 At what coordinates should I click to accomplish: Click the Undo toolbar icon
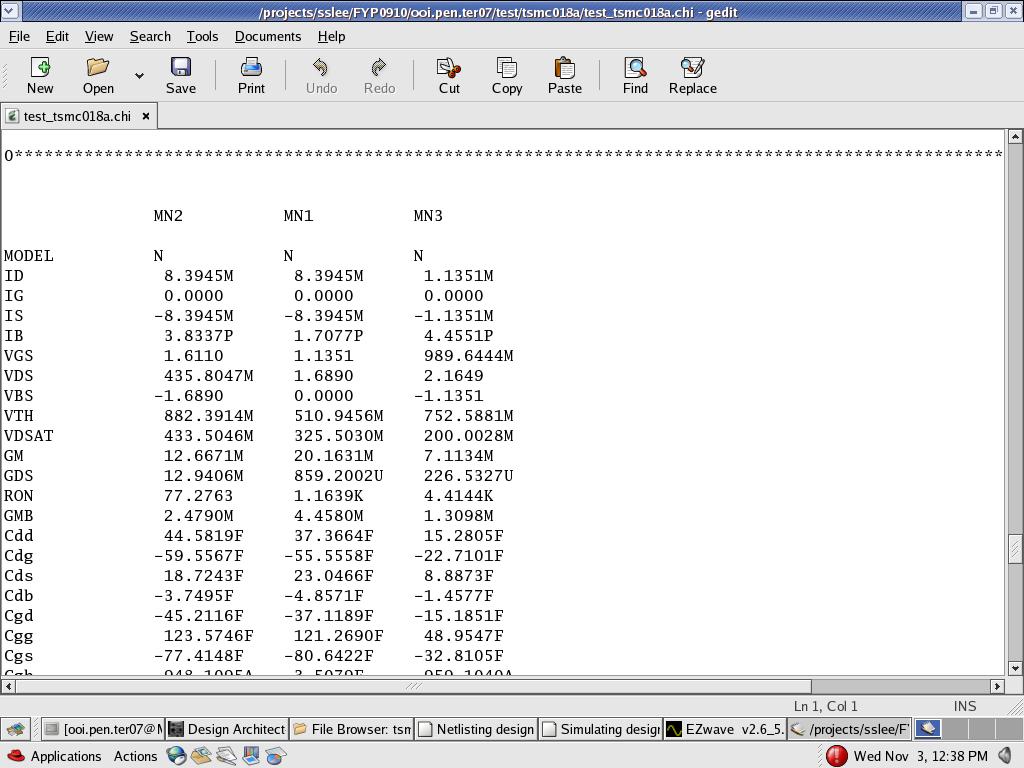(321, 76)
